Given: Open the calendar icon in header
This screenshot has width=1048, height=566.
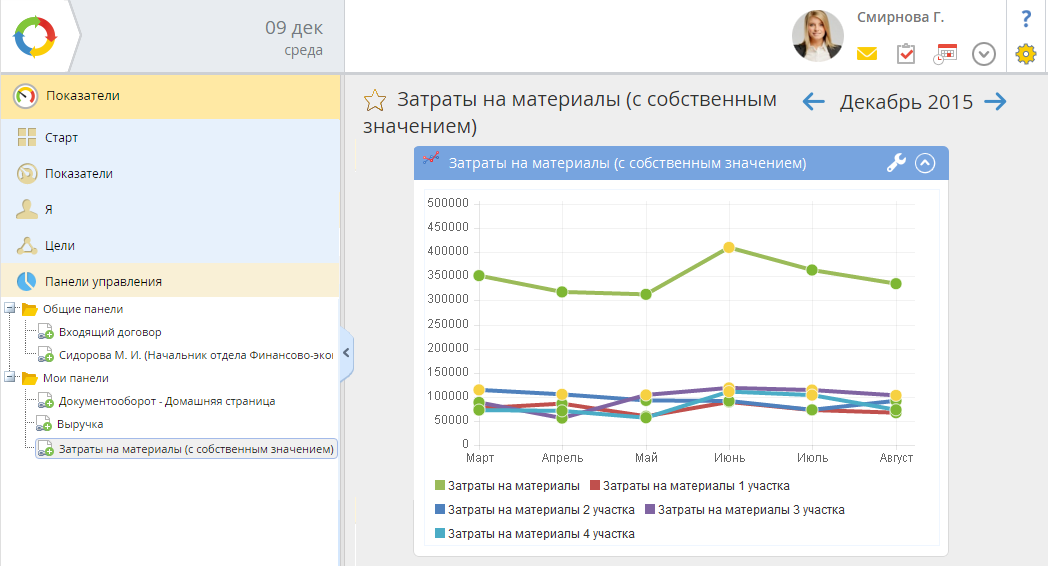Looking at the screenshot, I should point(945,54).
